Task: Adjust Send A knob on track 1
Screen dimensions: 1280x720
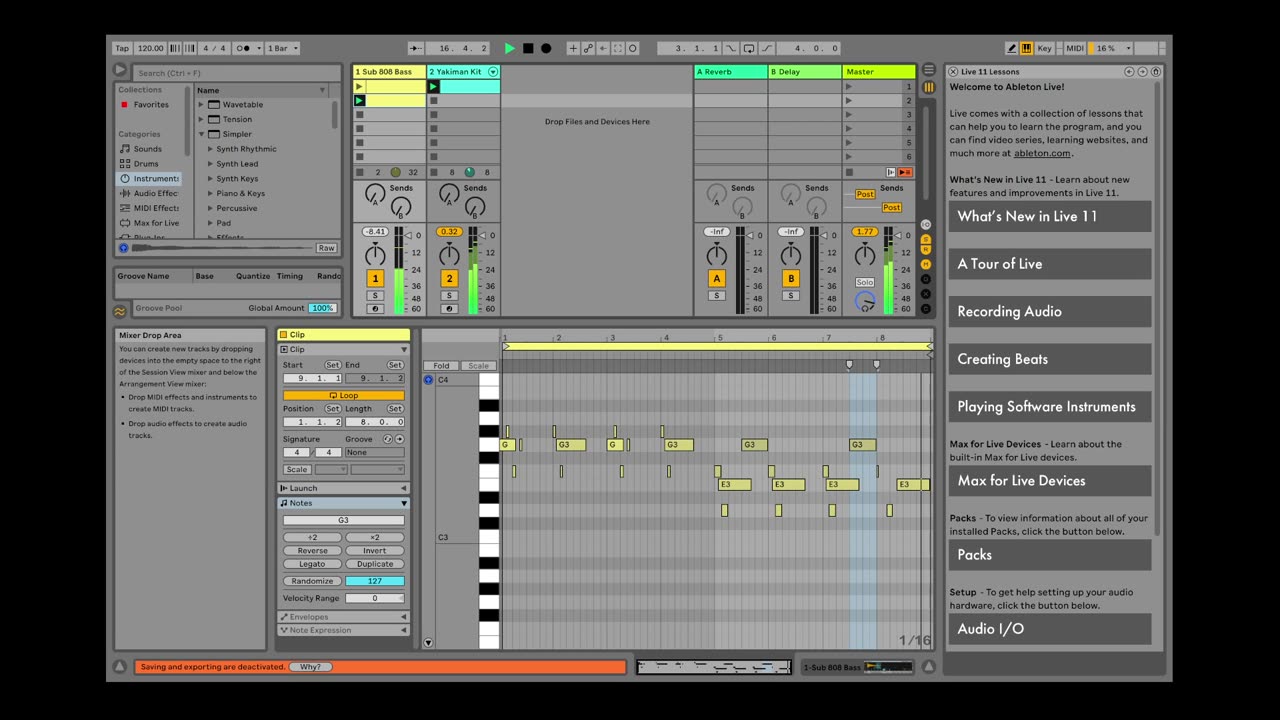Action: click(374, 194)
